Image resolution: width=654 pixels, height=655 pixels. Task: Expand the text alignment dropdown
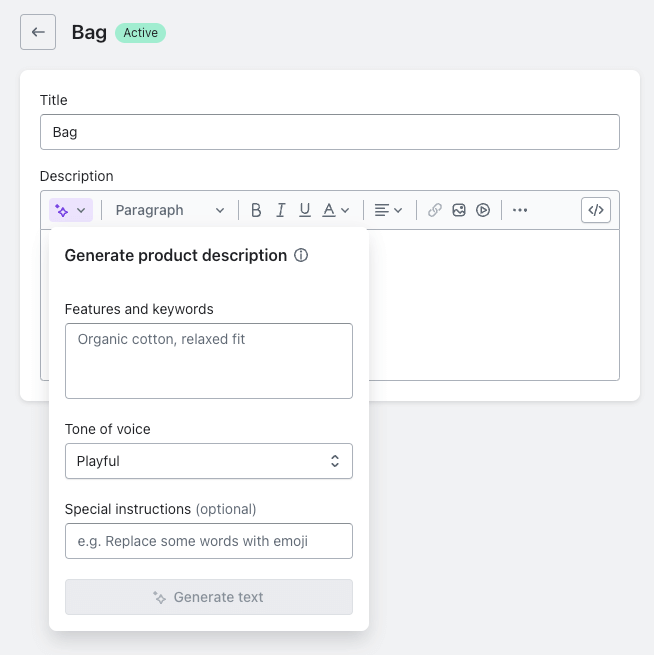click(388, 210)
